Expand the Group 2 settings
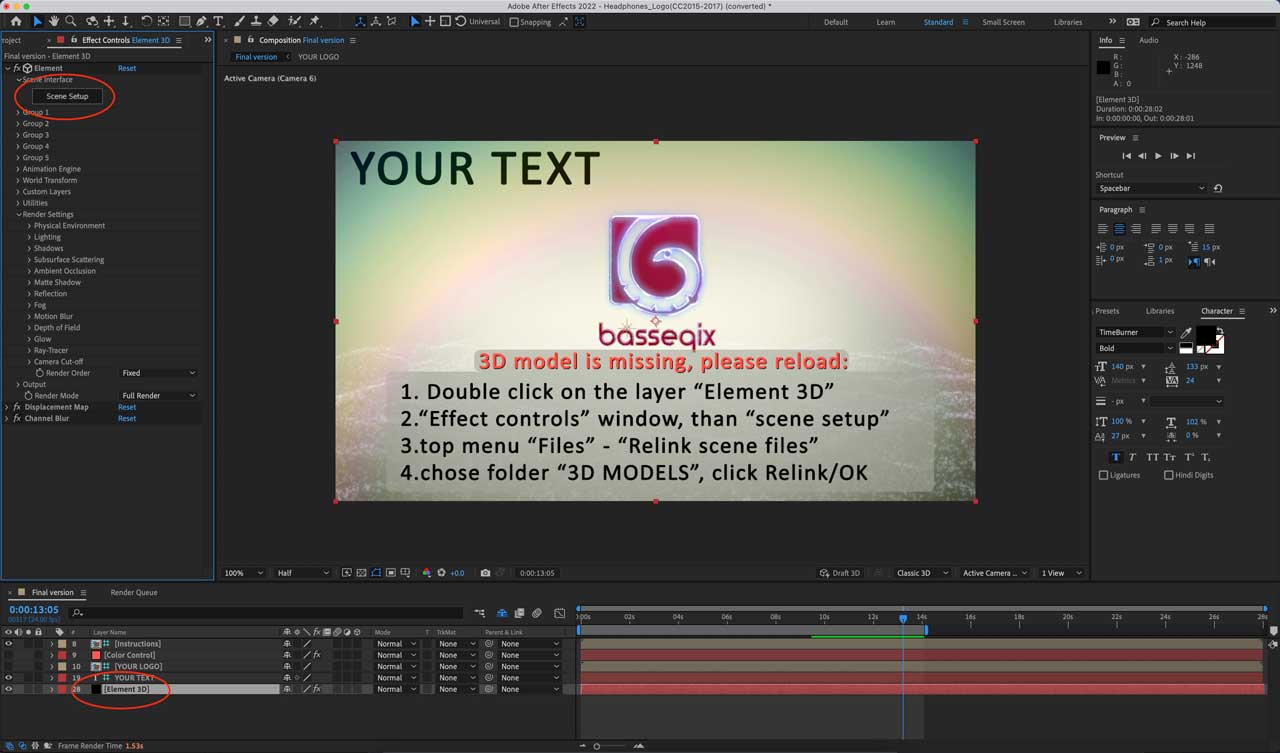 19,124
